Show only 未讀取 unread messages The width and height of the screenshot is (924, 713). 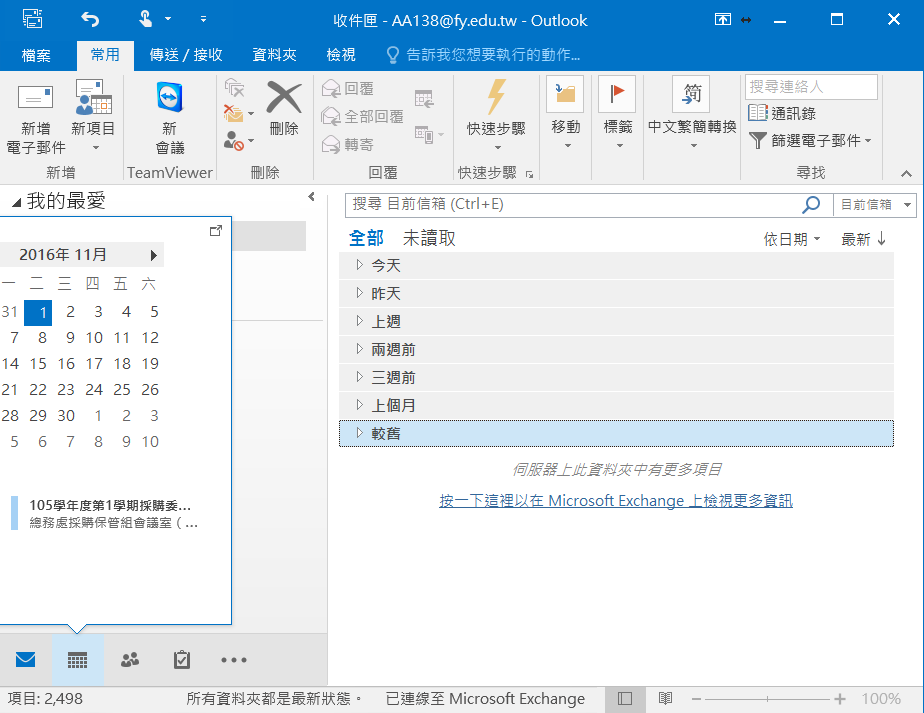pyautogui.click(x=429, y=238)
